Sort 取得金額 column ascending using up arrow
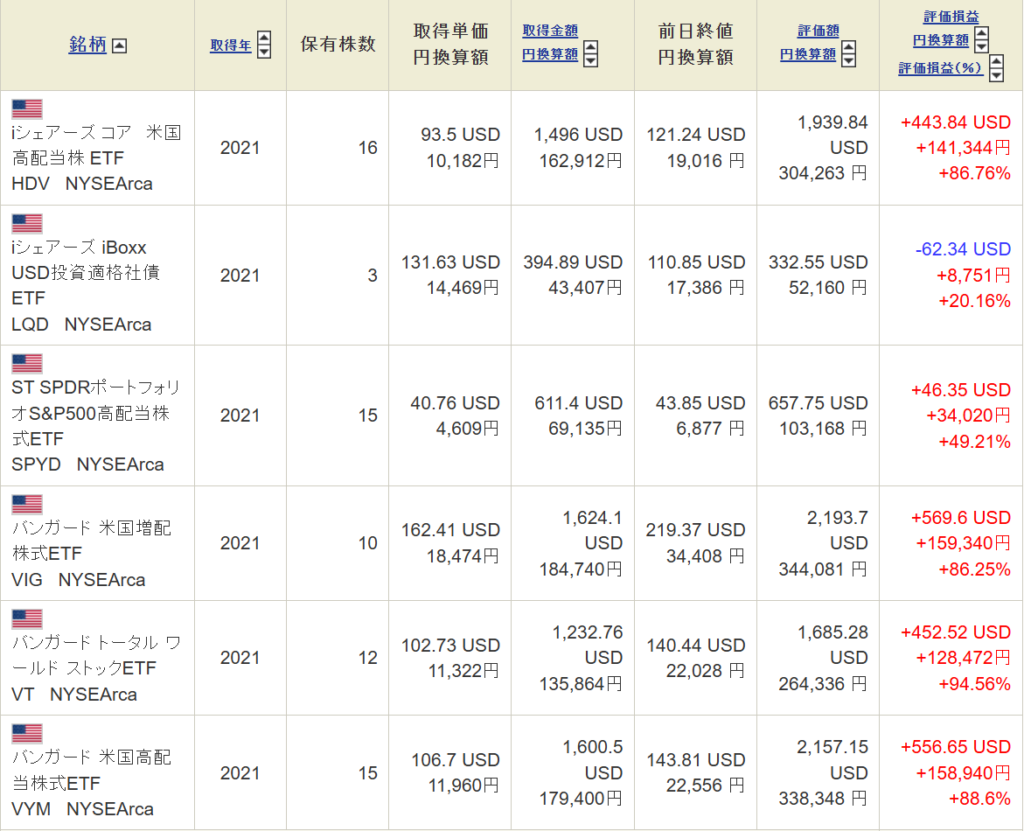The width and height of the screenshot is (1024, 831). pos(590,48)
